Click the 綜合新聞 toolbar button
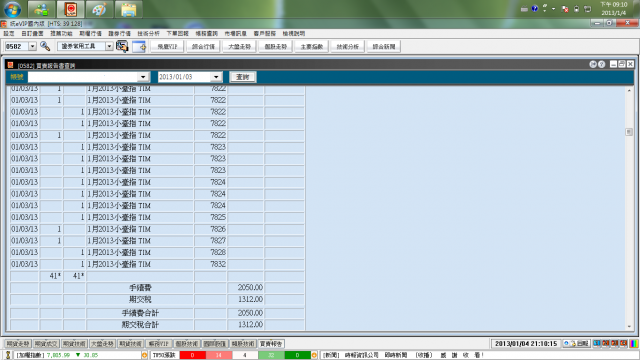Screen dimensions: 640x360 coord(384,47)
